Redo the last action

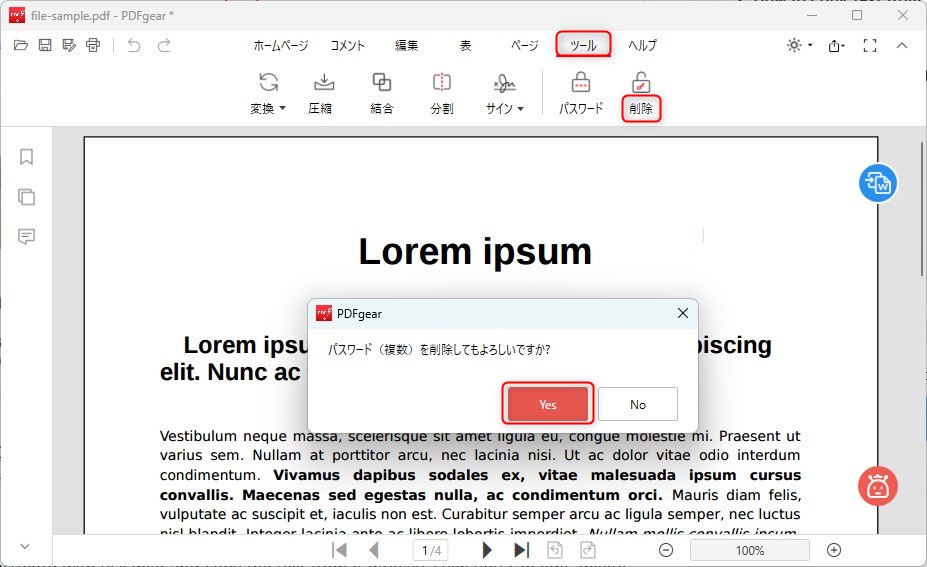pyautogui.click(x=164, y=45)
